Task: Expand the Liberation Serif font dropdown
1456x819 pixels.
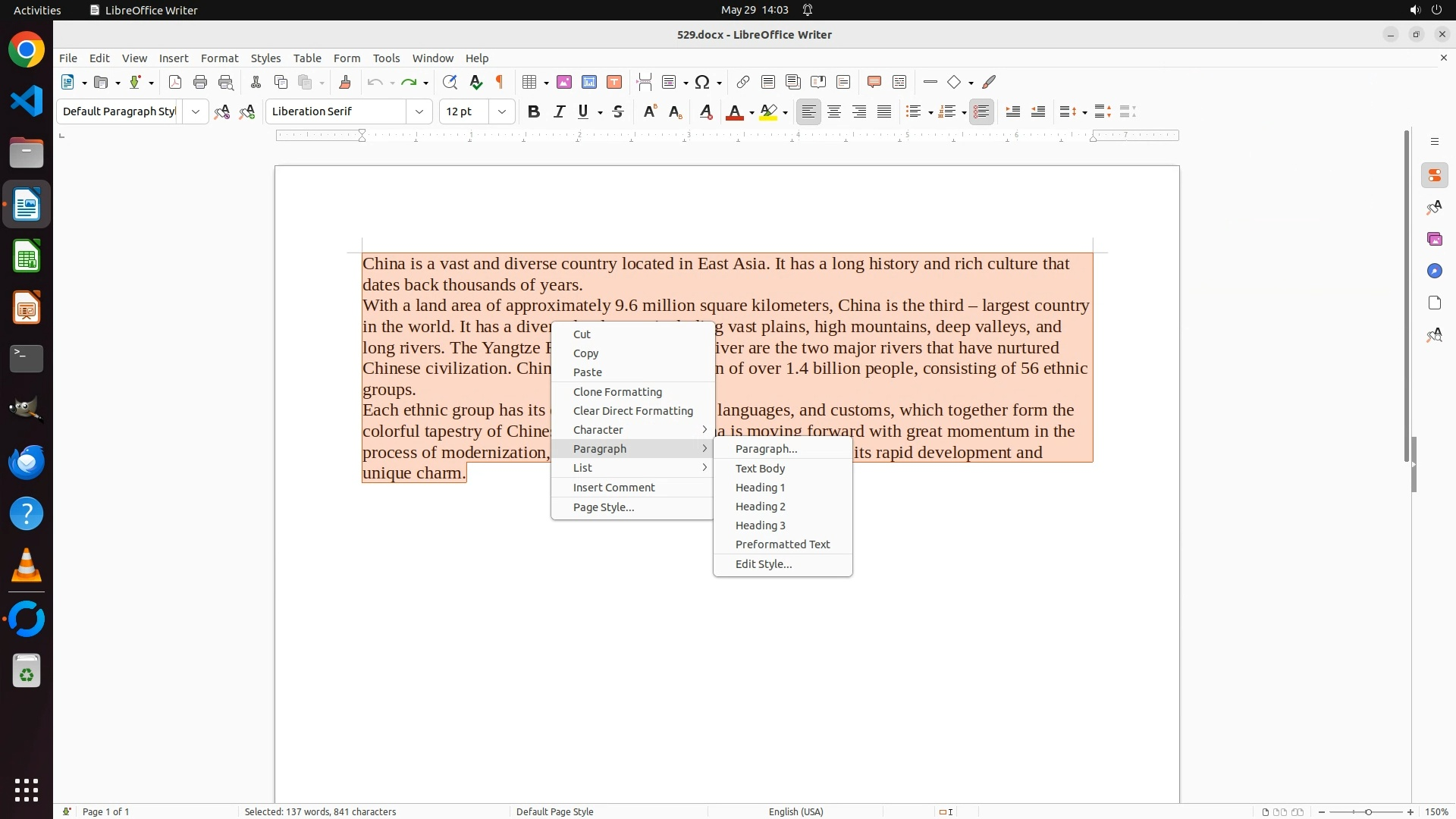Action: click(x=419, y=111)
